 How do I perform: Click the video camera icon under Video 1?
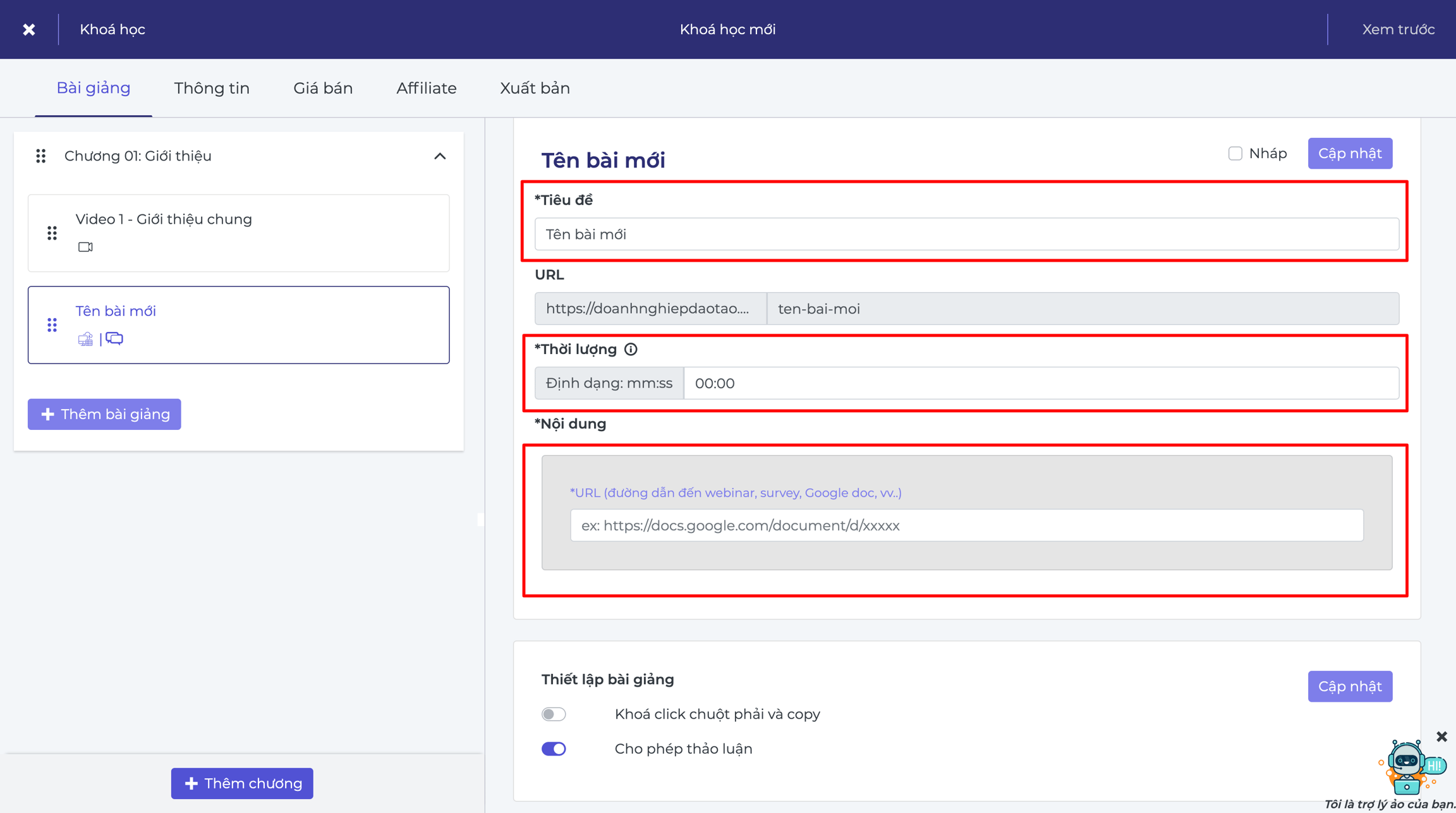tap(85, 247)
